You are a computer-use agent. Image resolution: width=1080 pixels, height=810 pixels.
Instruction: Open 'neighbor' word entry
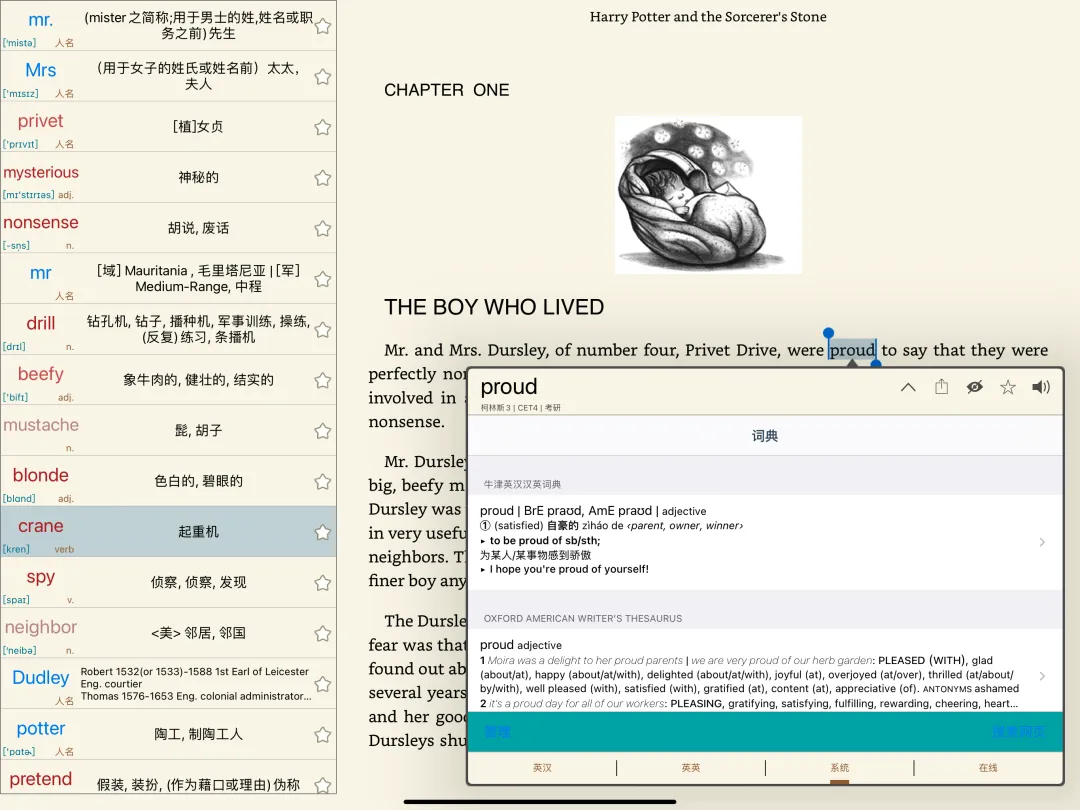[x=168, y=634]
